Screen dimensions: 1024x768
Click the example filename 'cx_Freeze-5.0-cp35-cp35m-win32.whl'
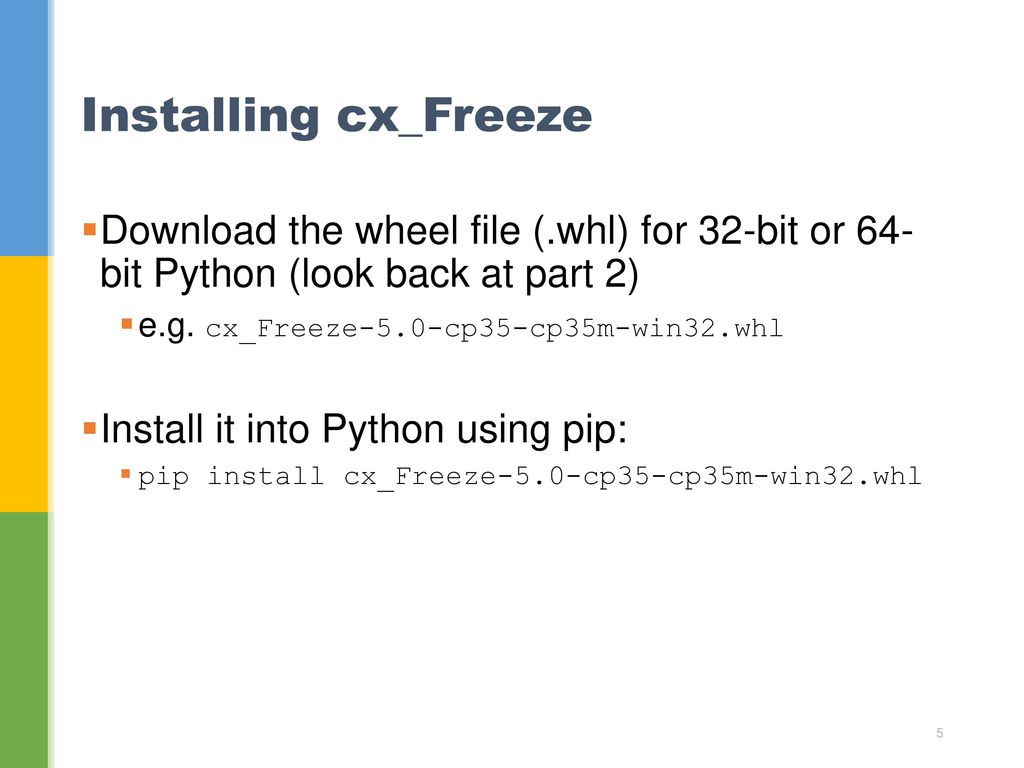(x=494, y=328)
